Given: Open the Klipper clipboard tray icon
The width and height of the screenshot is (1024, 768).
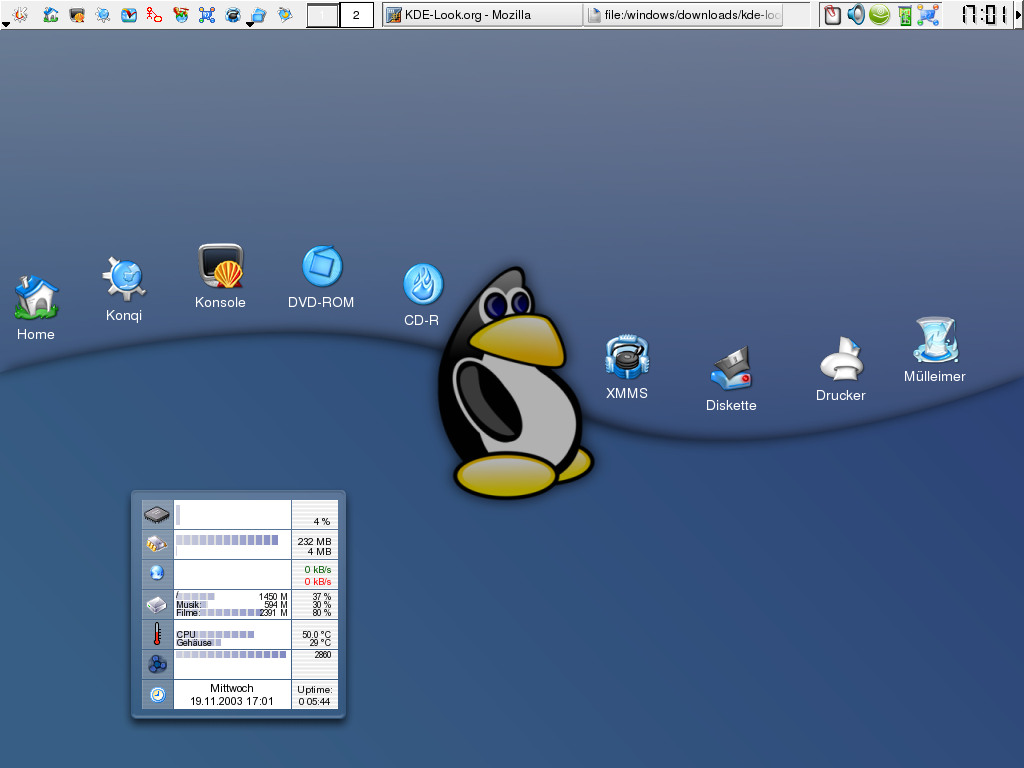Looking at the screenshot, I should pyautogui.click(x=832, y=14).
